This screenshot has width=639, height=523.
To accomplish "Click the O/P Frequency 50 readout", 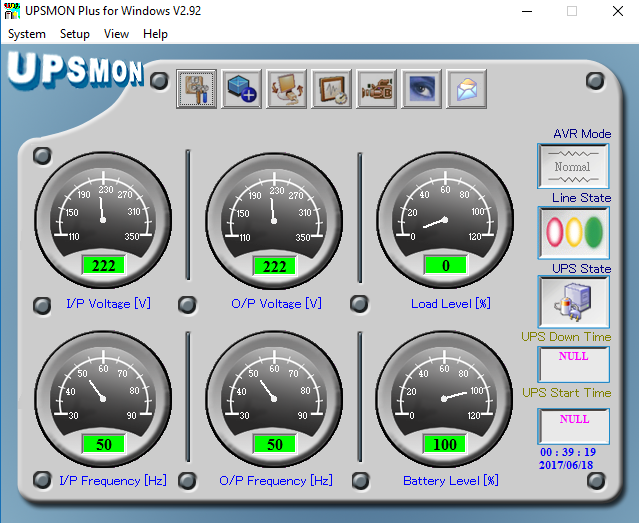I will point(274,444).
